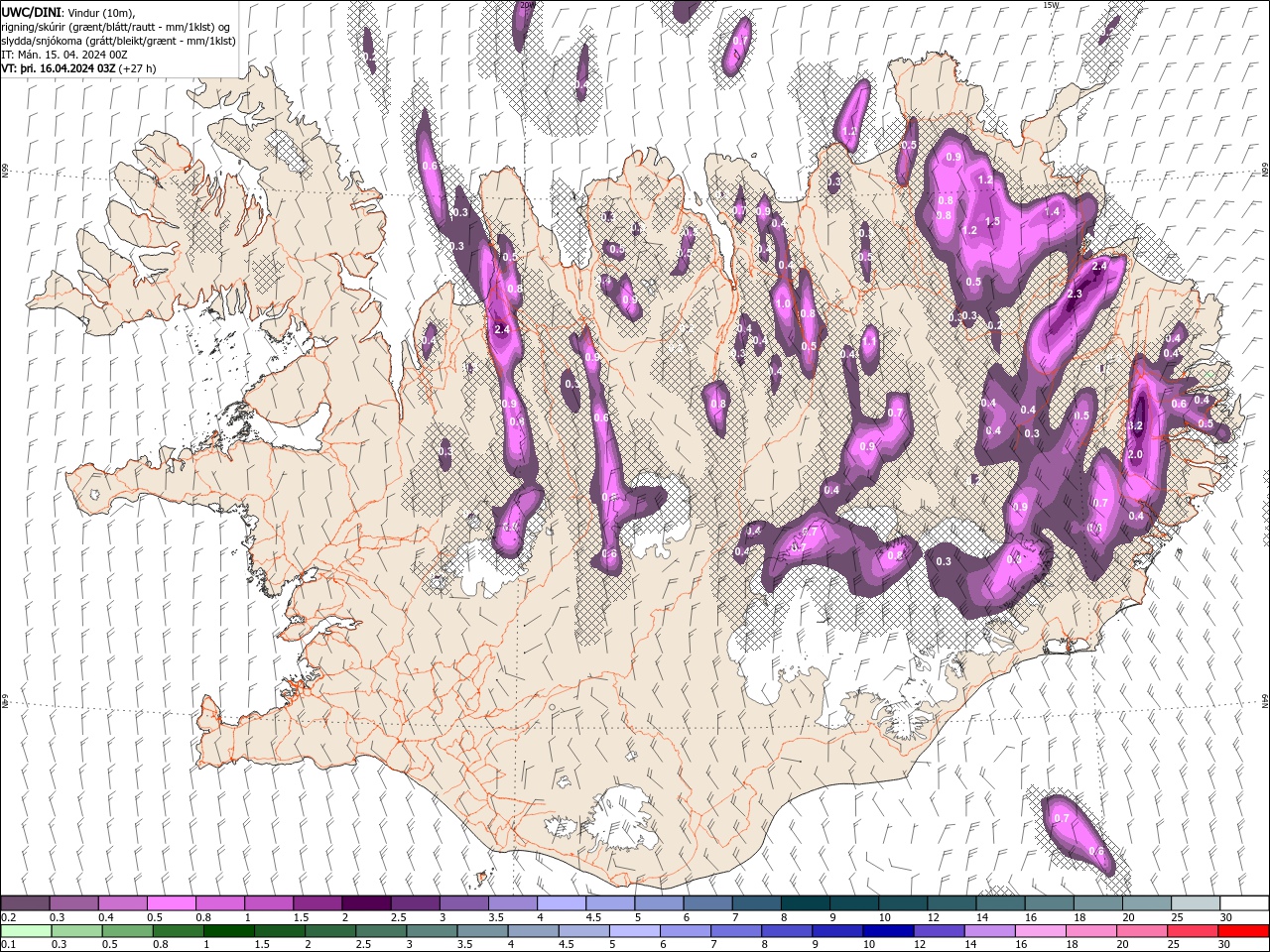Image resolution: width=1270 pixels, height=952 pixels.
Task: Pick bright pink snow swatch between 0.5 and 0.8
Action: 171,903
